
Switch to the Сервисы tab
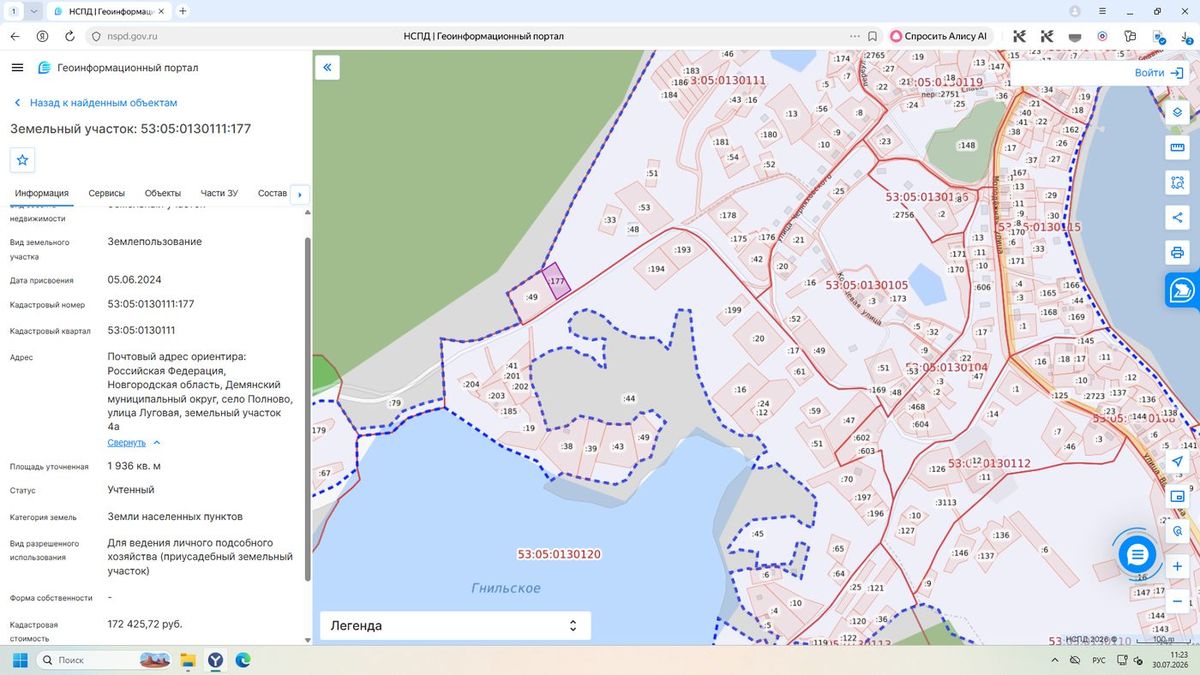click(x=107, y=193)
